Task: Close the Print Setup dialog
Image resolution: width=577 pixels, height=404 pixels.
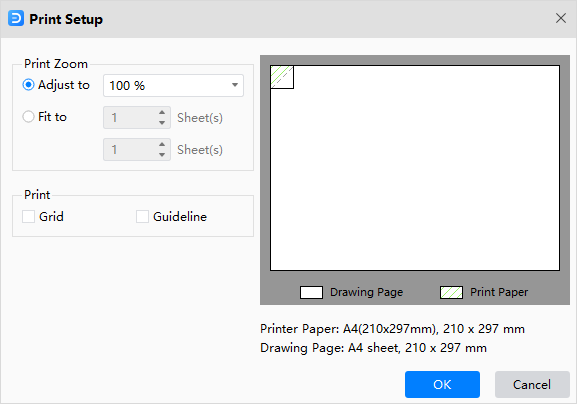Action: (561, 18)
